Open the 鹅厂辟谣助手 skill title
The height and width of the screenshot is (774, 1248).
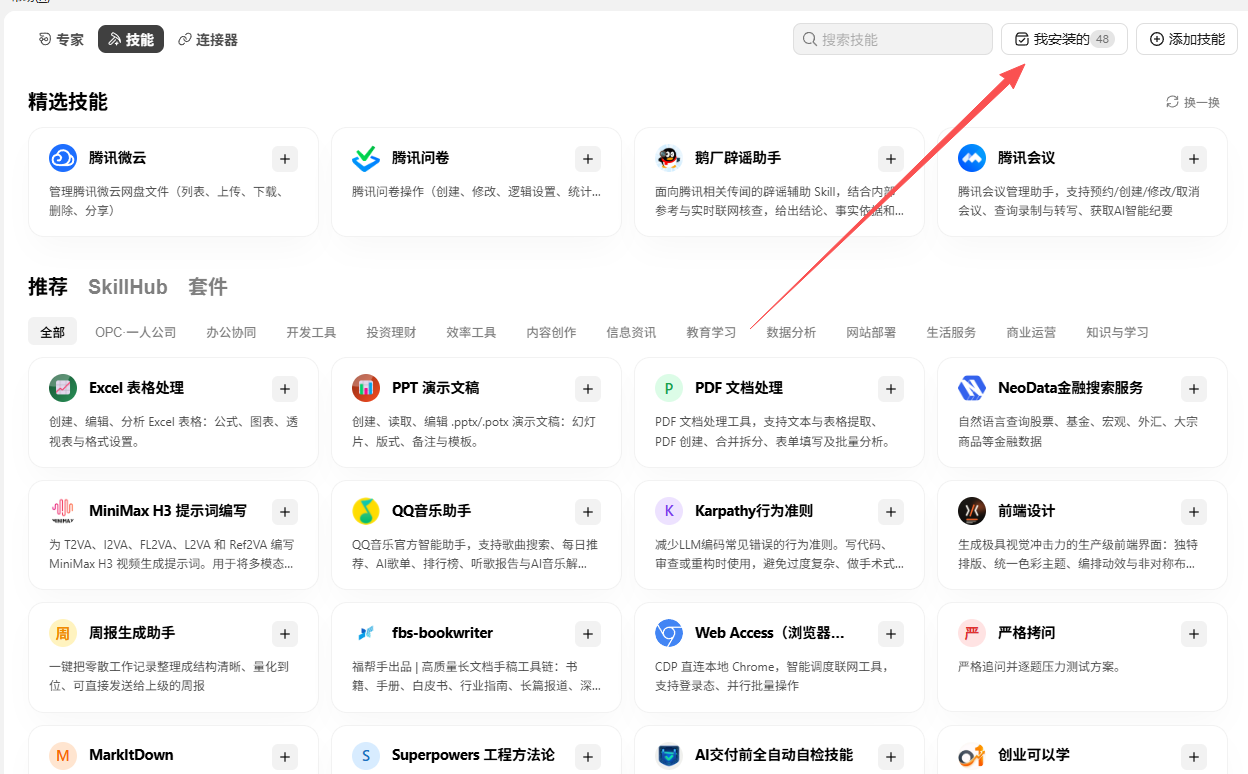[738, 158]
